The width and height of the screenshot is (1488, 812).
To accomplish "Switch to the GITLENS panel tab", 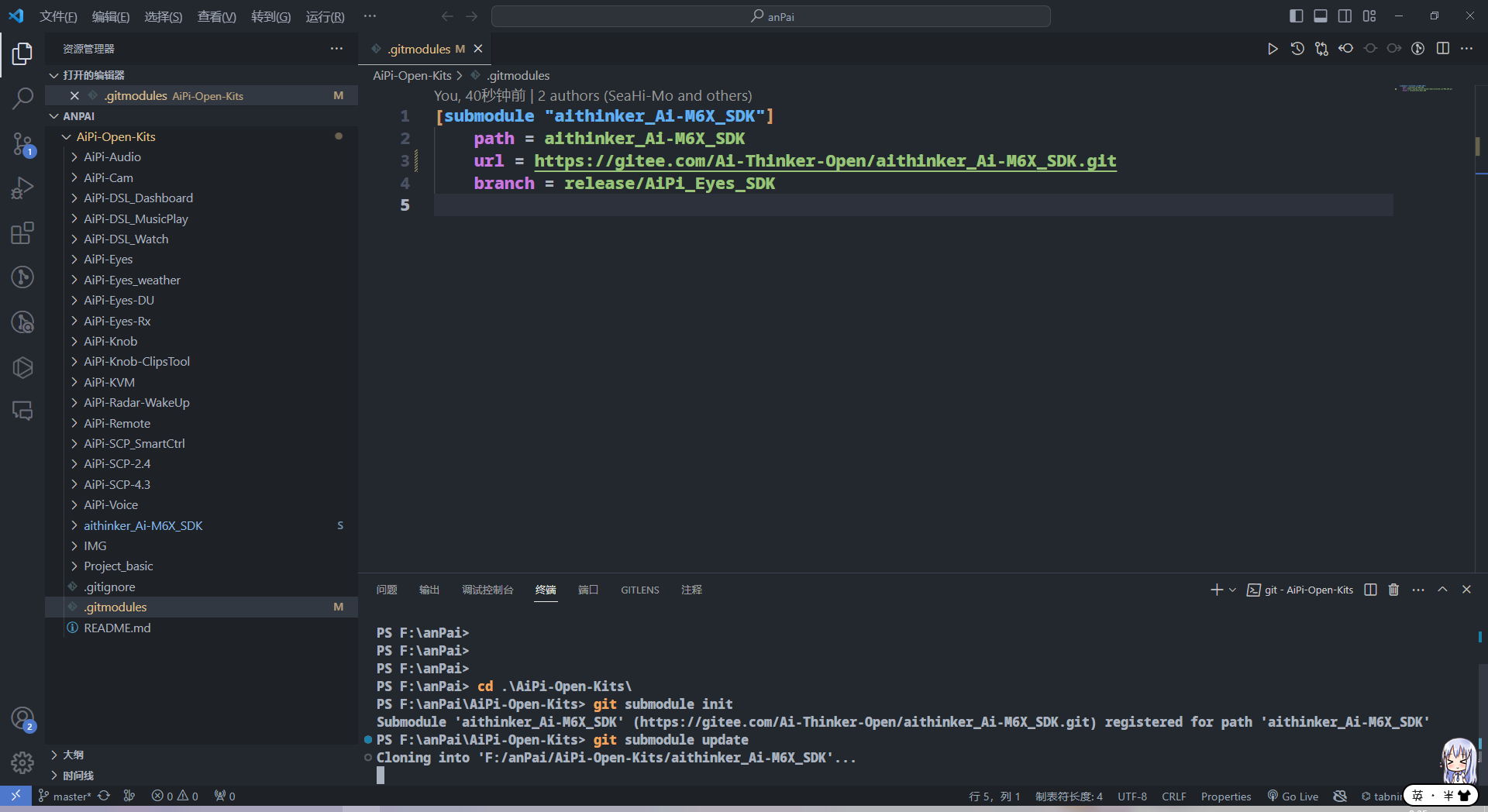I will 639,590.
